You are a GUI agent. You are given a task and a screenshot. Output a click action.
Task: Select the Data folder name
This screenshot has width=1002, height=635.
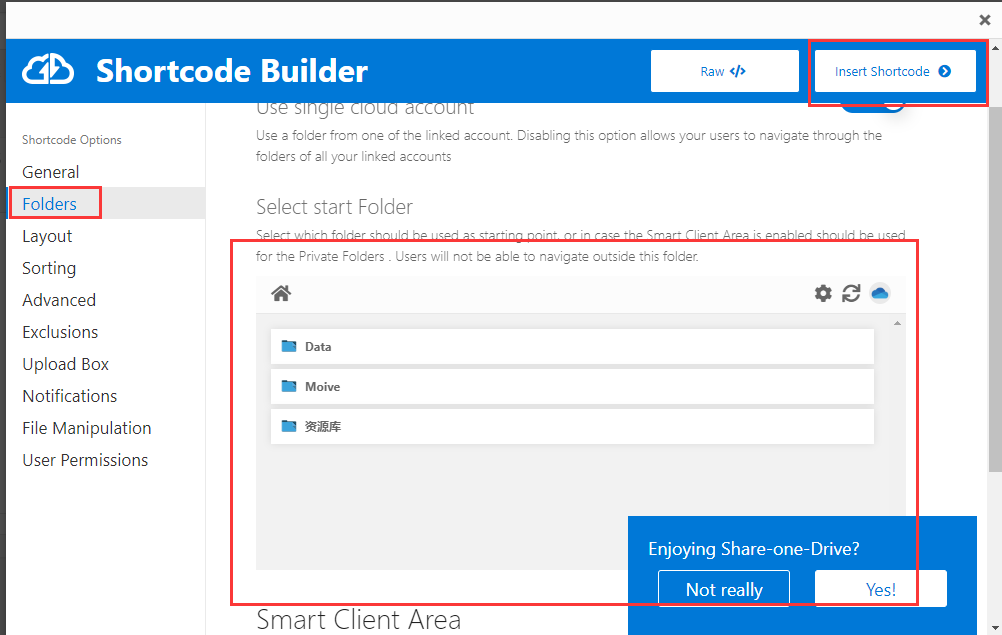318,346
